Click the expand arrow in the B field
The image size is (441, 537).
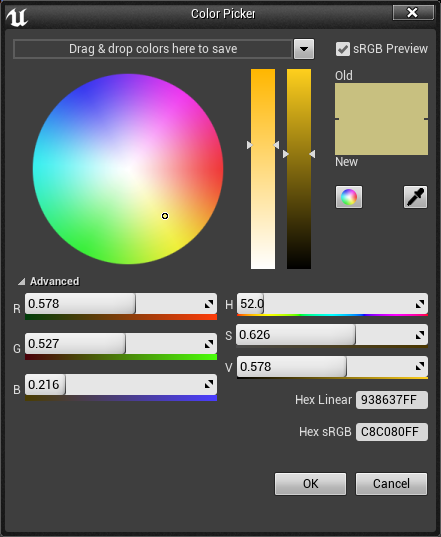[x=209, y=385]
